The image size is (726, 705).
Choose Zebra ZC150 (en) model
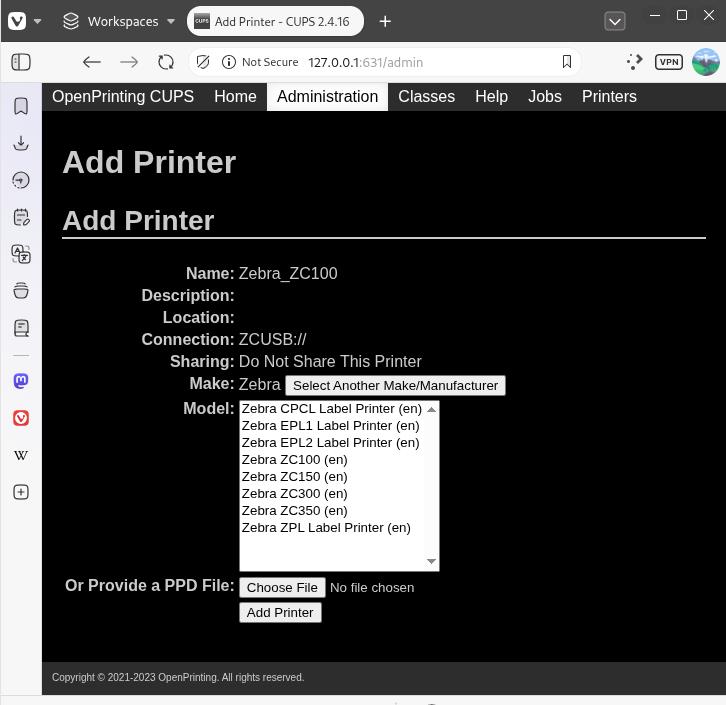point(332,477)
